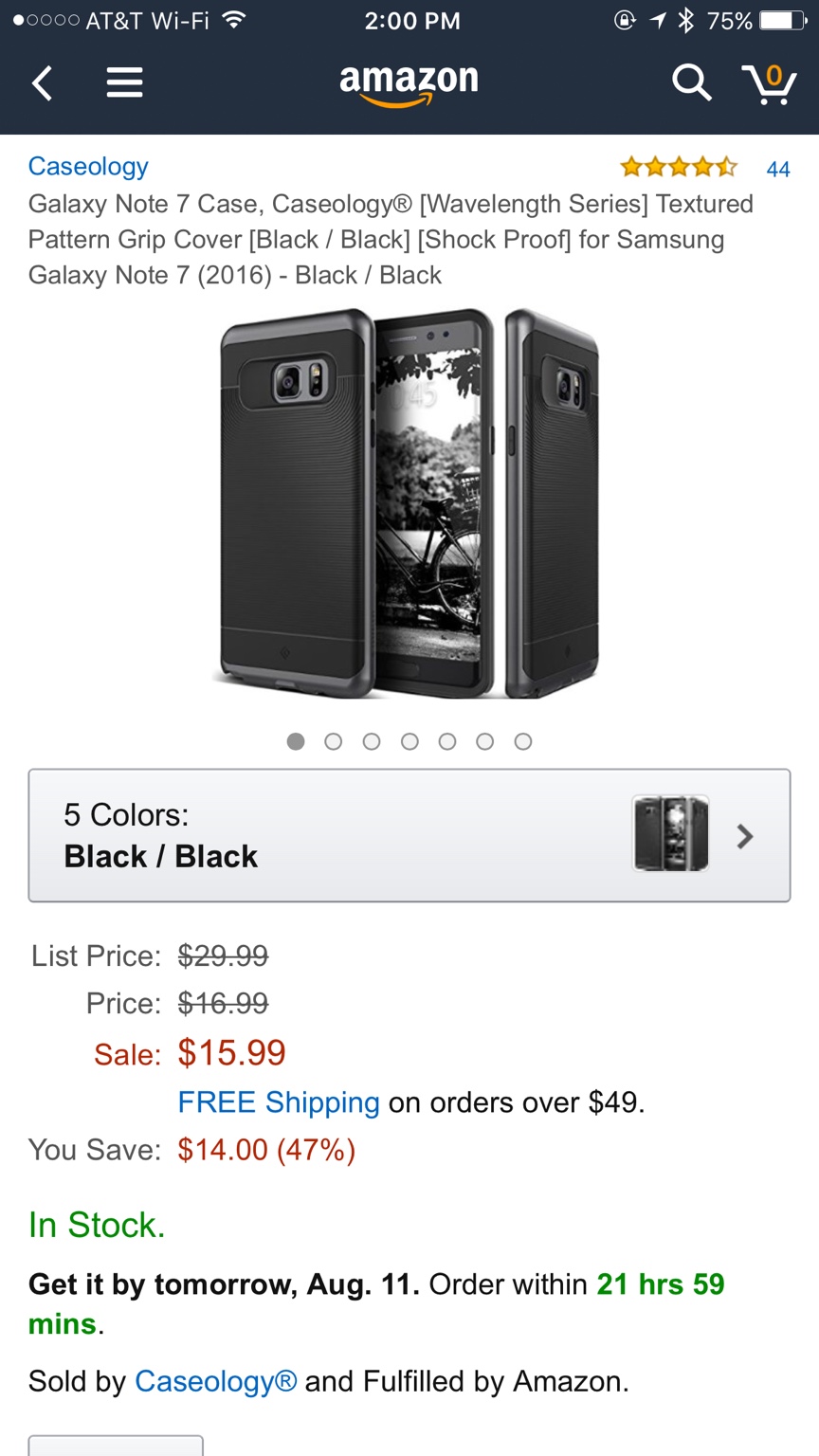The width and height of the screenshot is (819, 1456).
Task: Open the search magnifier icon
Action: click(691, 83)
